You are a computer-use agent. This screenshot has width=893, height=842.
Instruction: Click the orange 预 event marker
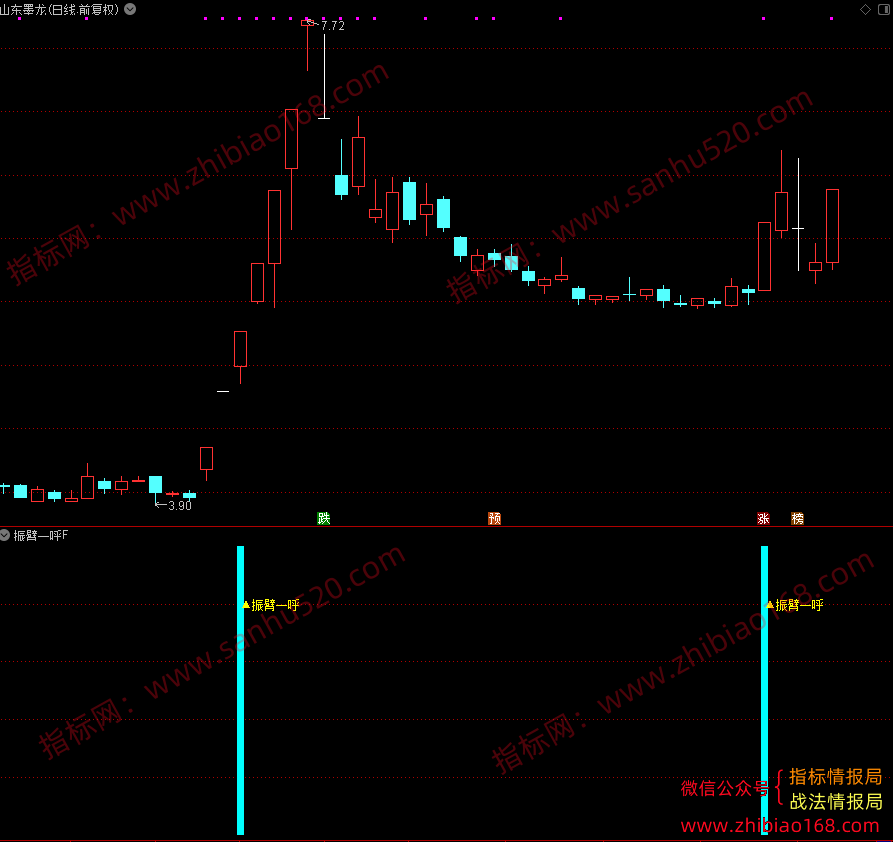click(494, 518)
